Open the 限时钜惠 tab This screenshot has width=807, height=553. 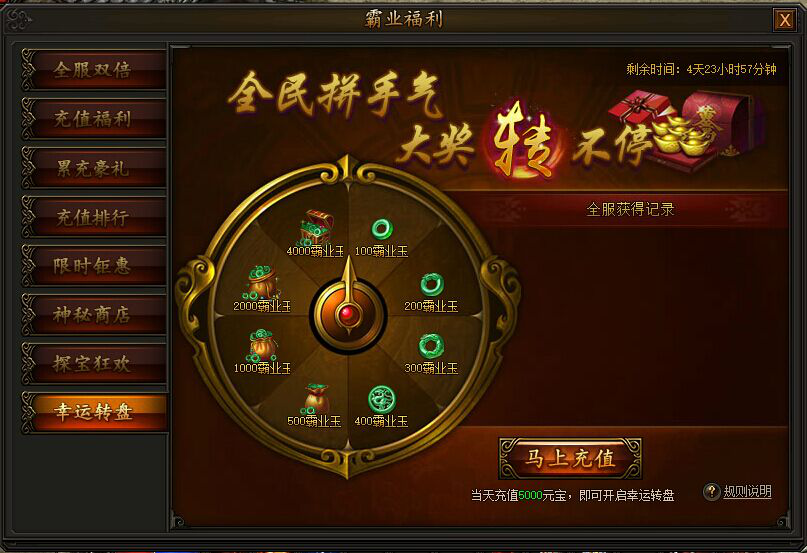pyautogui.click(x=94, y=266)
